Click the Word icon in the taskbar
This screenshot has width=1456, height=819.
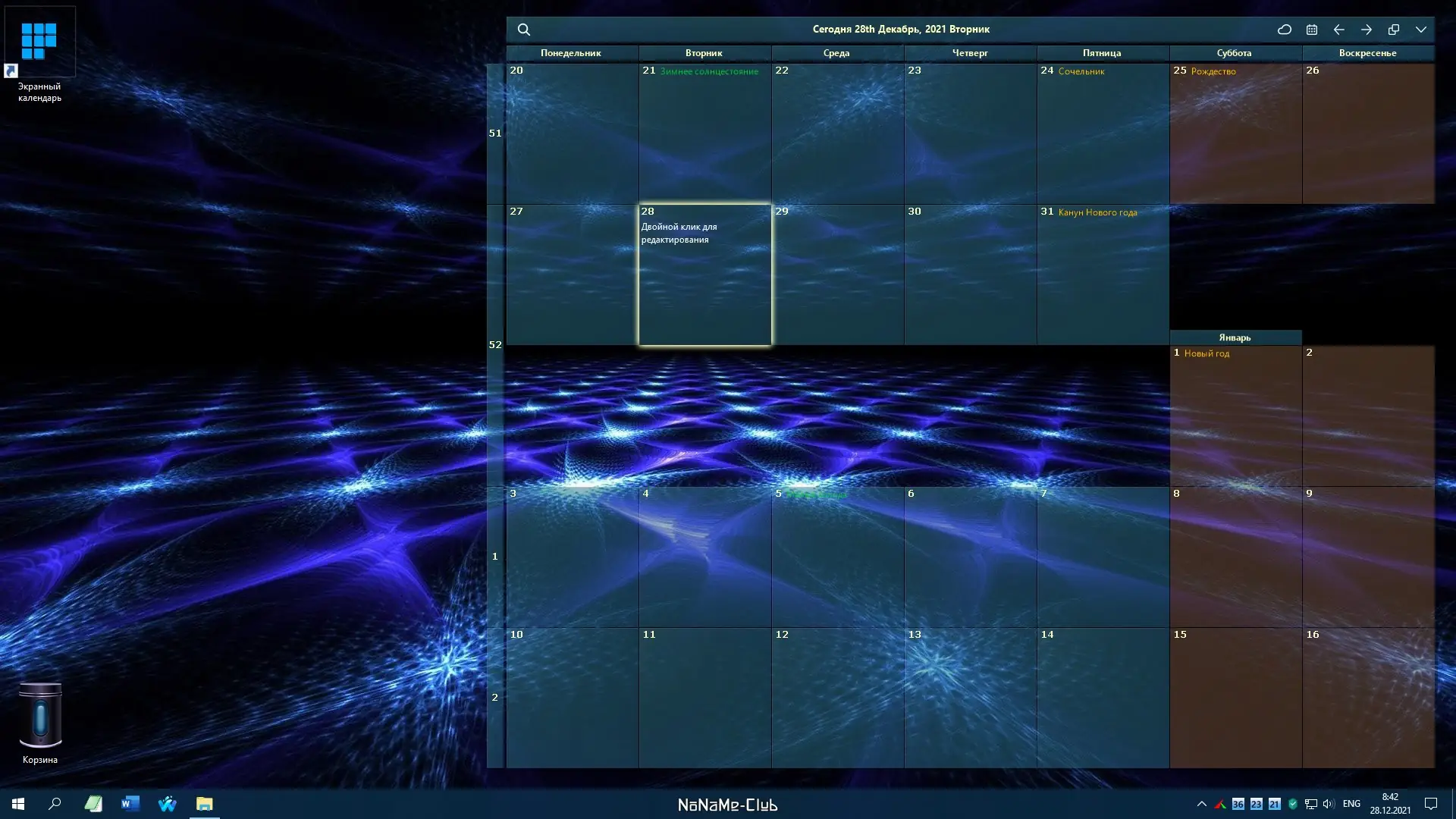(x=130, y=804)
